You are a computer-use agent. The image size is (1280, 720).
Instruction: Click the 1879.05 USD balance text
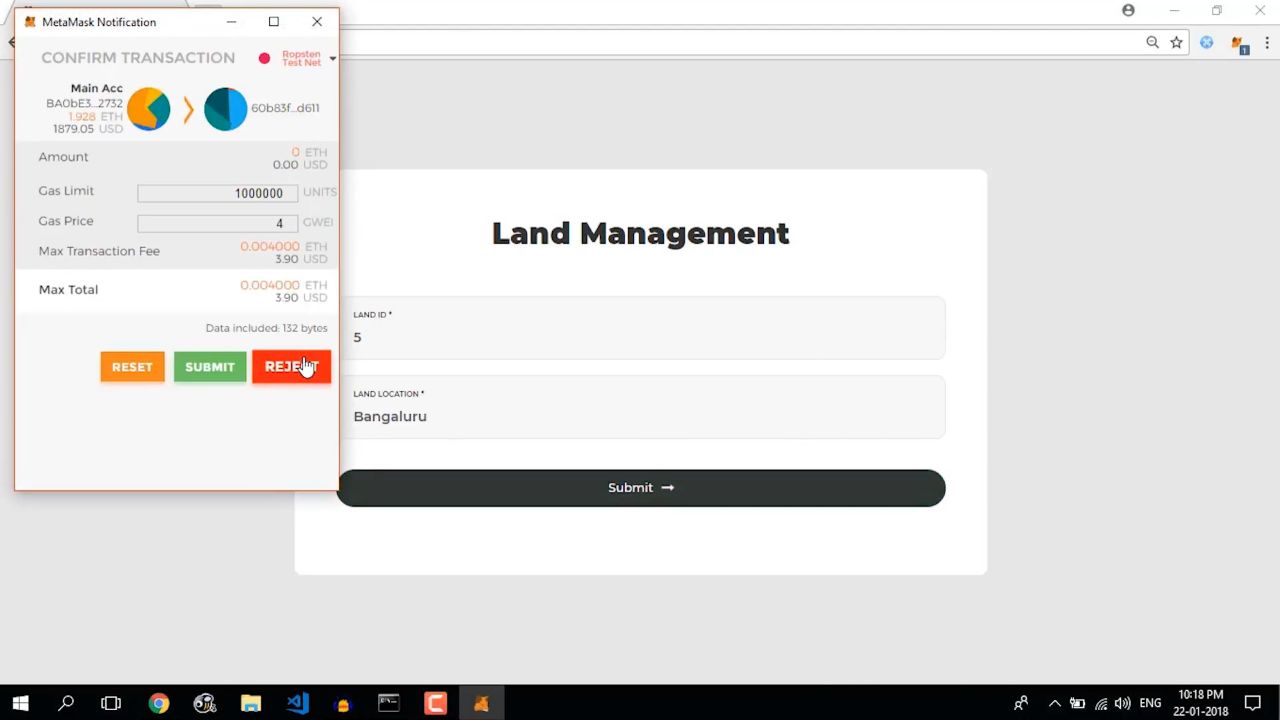pyautogui.click(x=88, y=129)
